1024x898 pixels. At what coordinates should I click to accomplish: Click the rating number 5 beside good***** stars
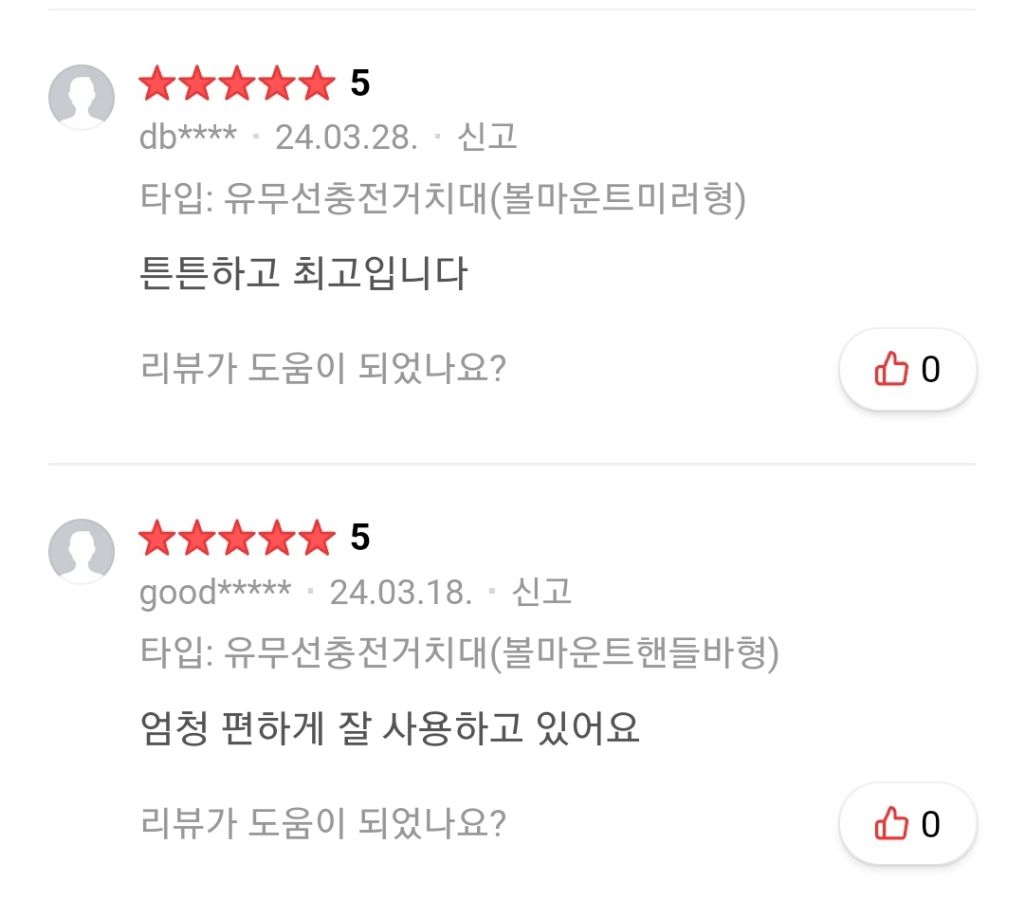click(360, 539)
